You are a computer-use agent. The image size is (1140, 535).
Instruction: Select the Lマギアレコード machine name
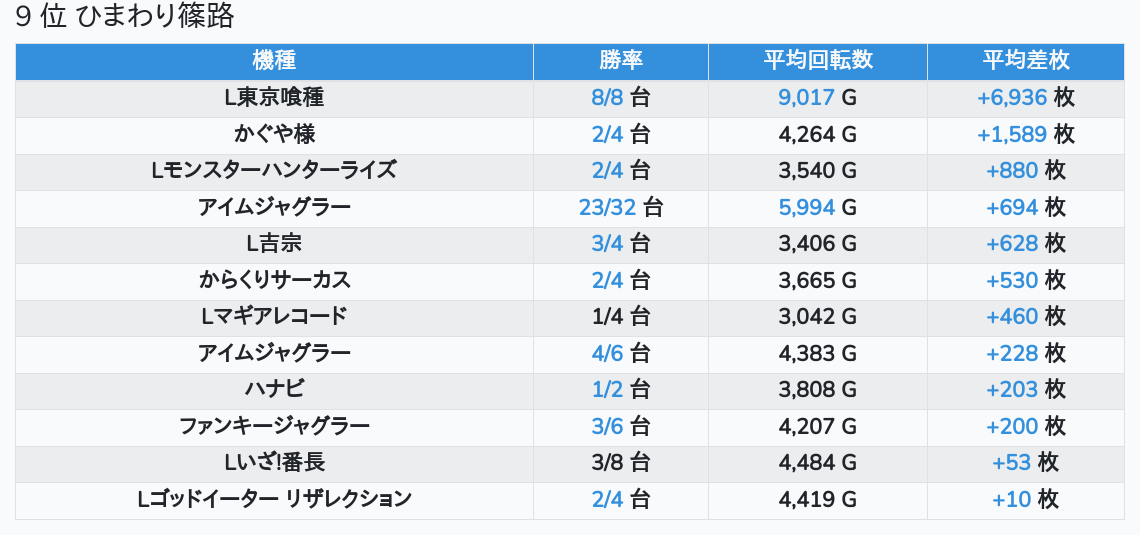(x=274, y=317)
